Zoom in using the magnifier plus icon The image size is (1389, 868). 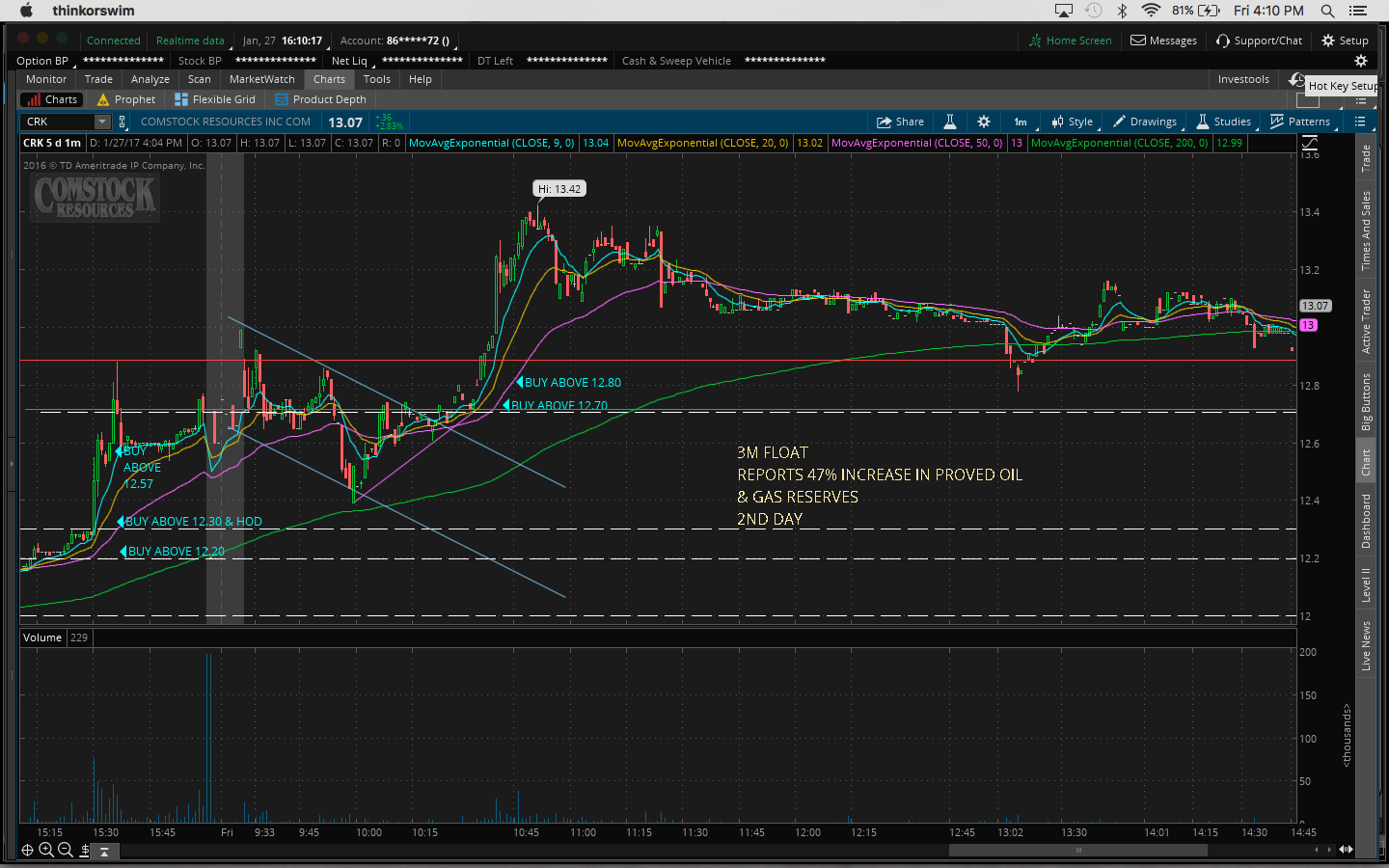point(46,850)
